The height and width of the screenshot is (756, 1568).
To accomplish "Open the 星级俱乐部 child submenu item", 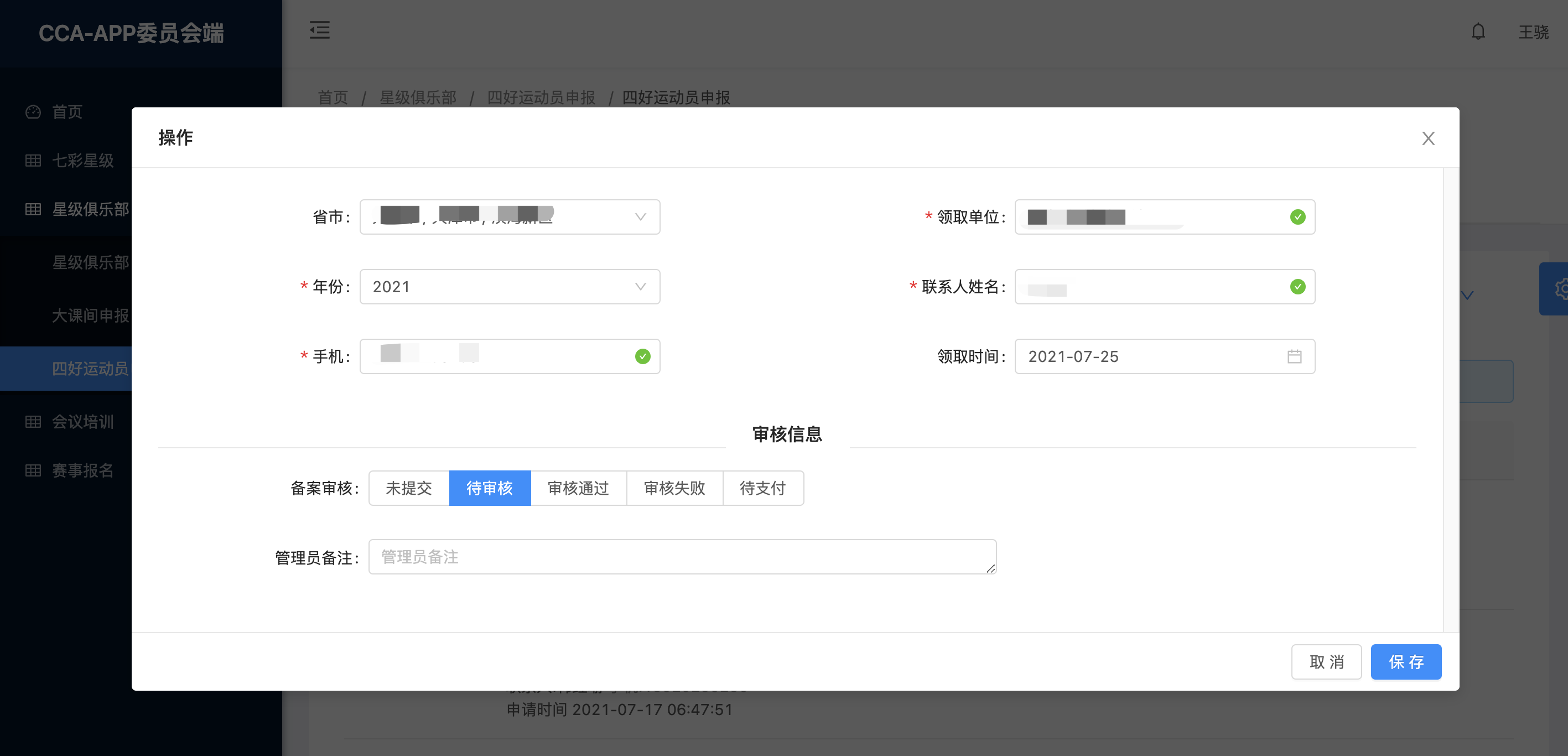I will coord(90,262).
